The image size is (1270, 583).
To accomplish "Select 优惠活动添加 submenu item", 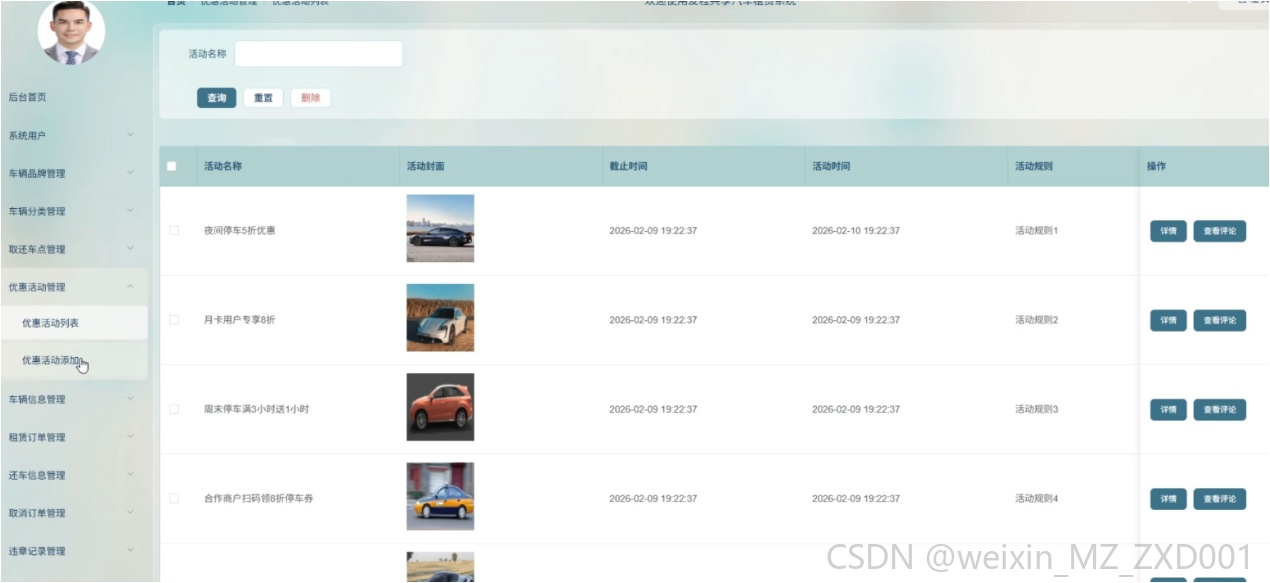I will tap(74, 360).
